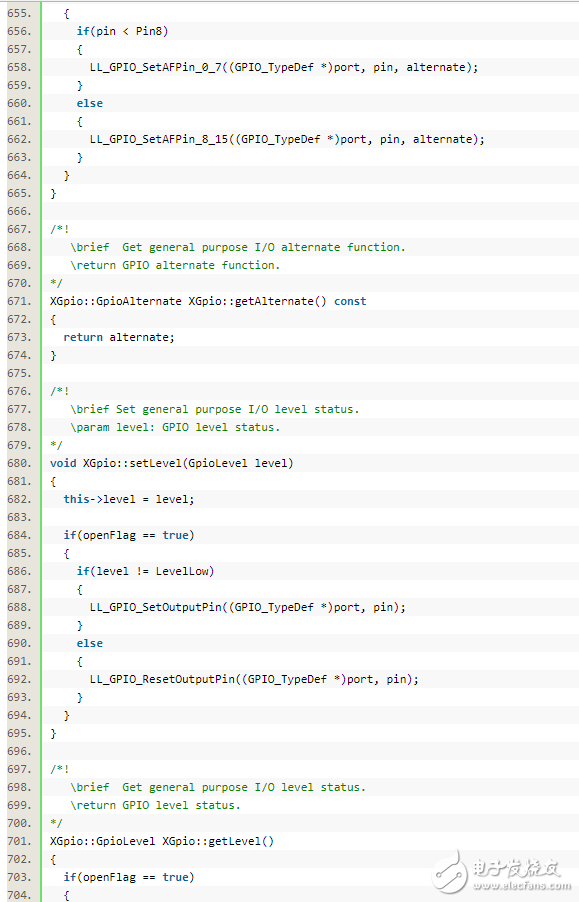Click line number 676.
Viewport: 579px width, 902px height.
click(x=19, y=391)
